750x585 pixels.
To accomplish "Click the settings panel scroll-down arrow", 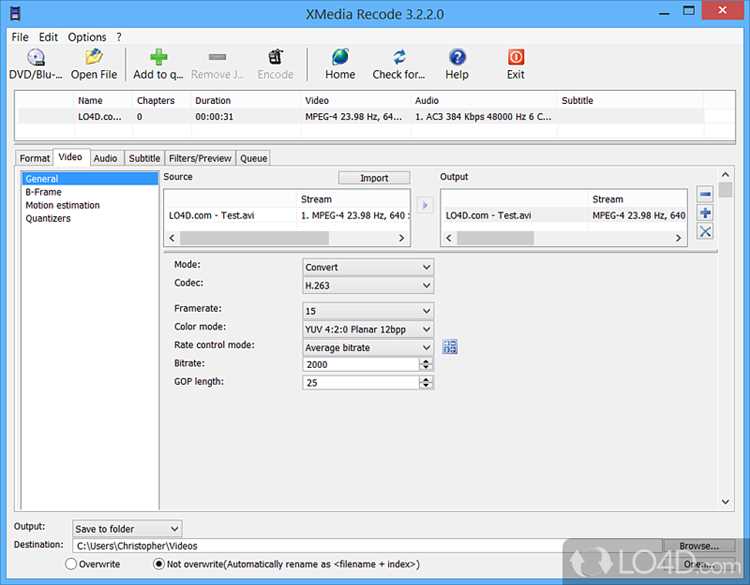I will 725,502.
